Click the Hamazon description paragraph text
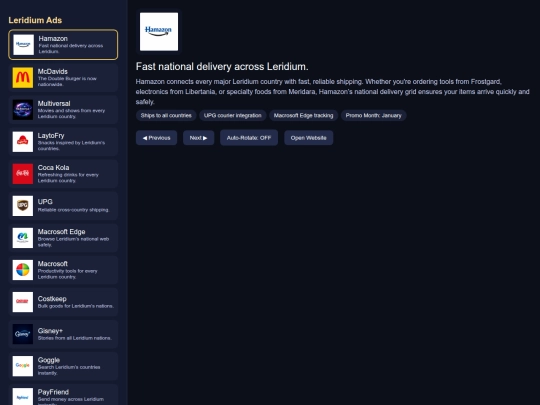Viewport: 540px width, 405px height. pos(332,92)
